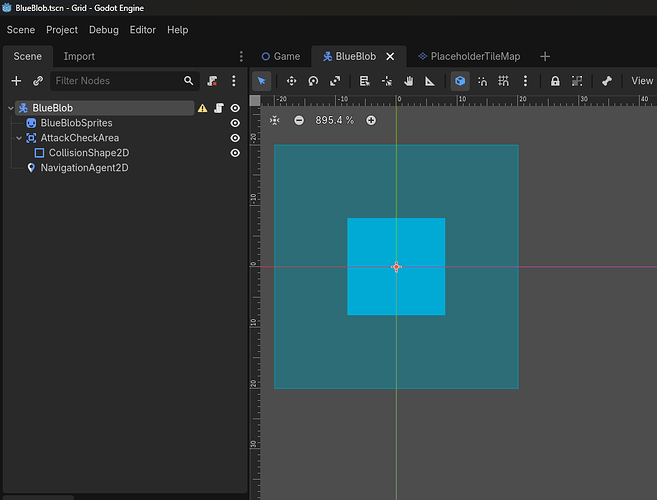Click the add new node plus button

pos(16,80)
